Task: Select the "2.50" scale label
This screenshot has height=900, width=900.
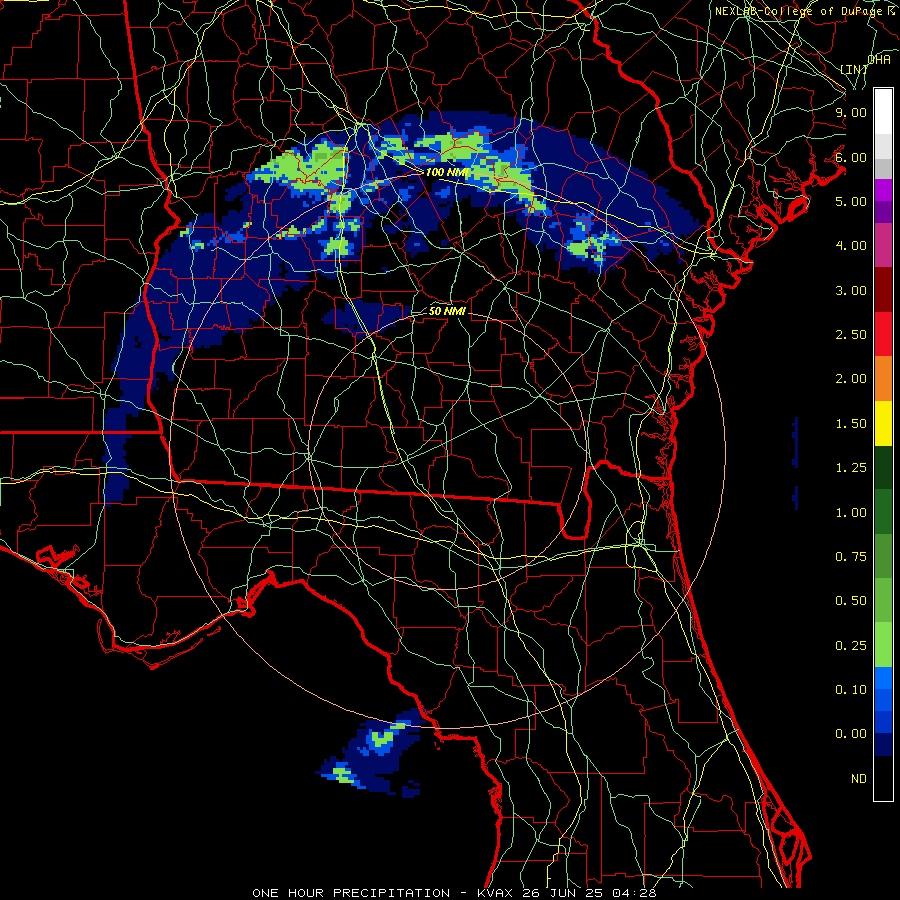Action: tap(851, 335)
